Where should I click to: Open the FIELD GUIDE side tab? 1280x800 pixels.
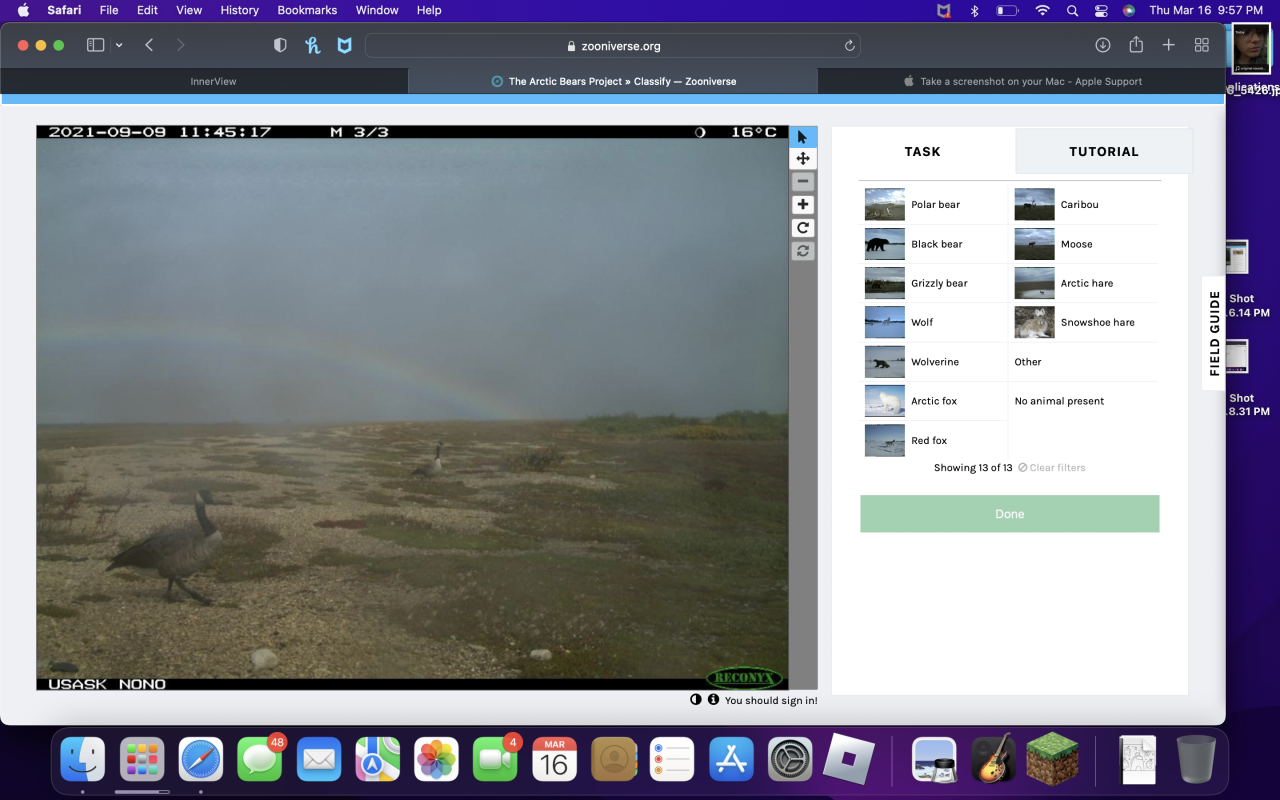tap(1214, 333)
